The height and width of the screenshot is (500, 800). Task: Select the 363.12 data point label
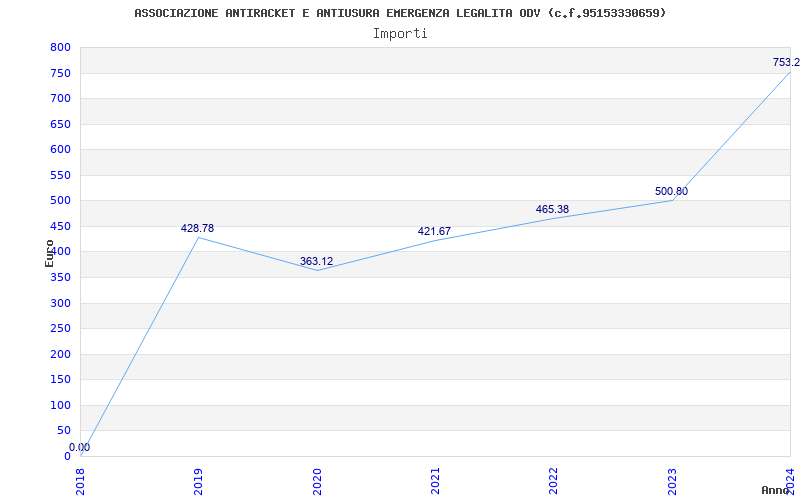pos(316,262)
